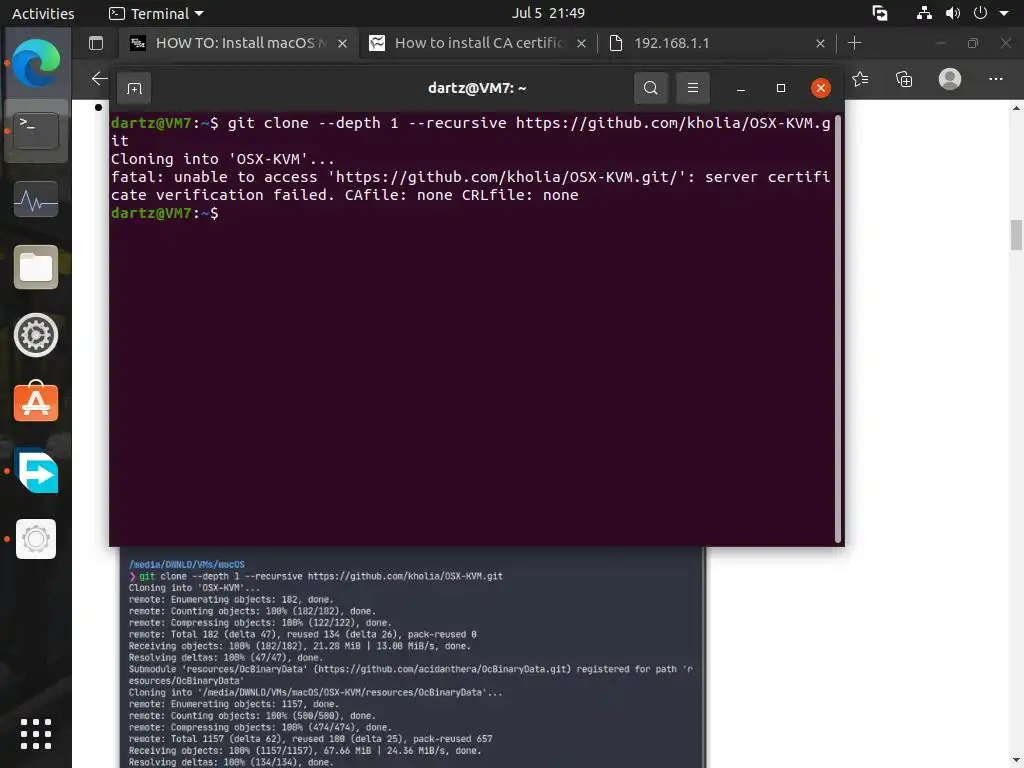The image size is (1024, 768).
Task: Open the blue arrow app in the dock
Action: pyautogui.click(x=36, y=471)
